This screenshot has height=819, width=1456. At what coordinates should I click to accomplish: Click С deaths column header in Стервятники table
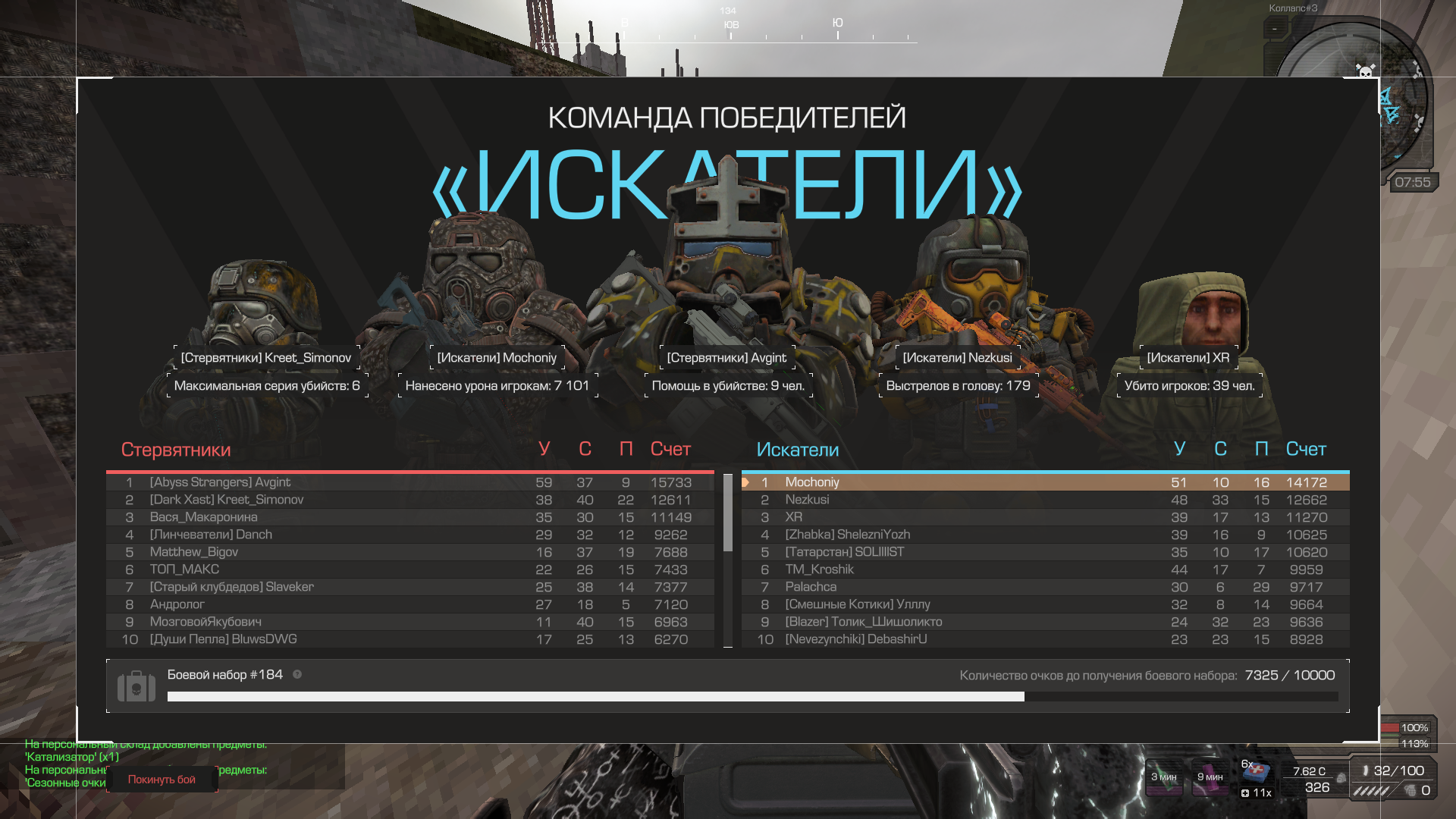coord(585,449)
